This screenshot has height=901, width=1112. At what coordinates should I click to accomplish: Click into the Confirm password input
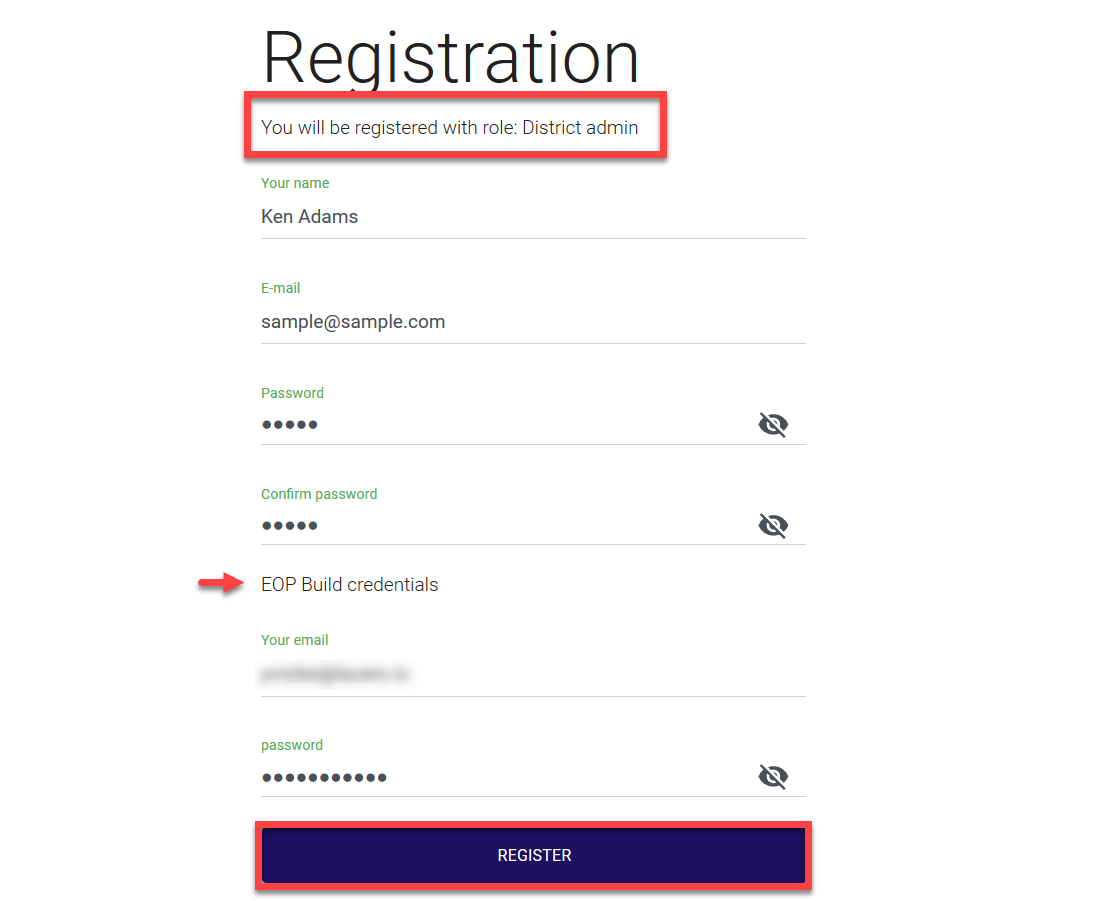click(500, 525)
